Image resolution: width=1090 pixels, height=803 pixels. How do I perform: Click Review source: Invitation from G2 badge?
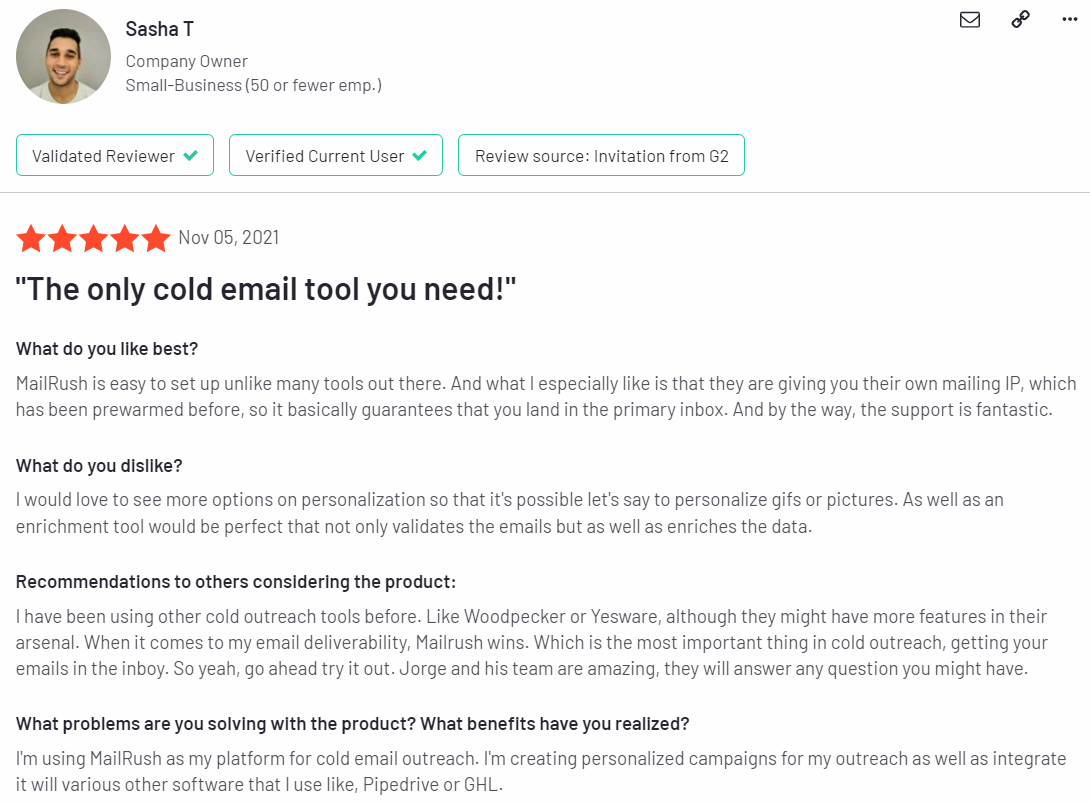coord(601,155)
